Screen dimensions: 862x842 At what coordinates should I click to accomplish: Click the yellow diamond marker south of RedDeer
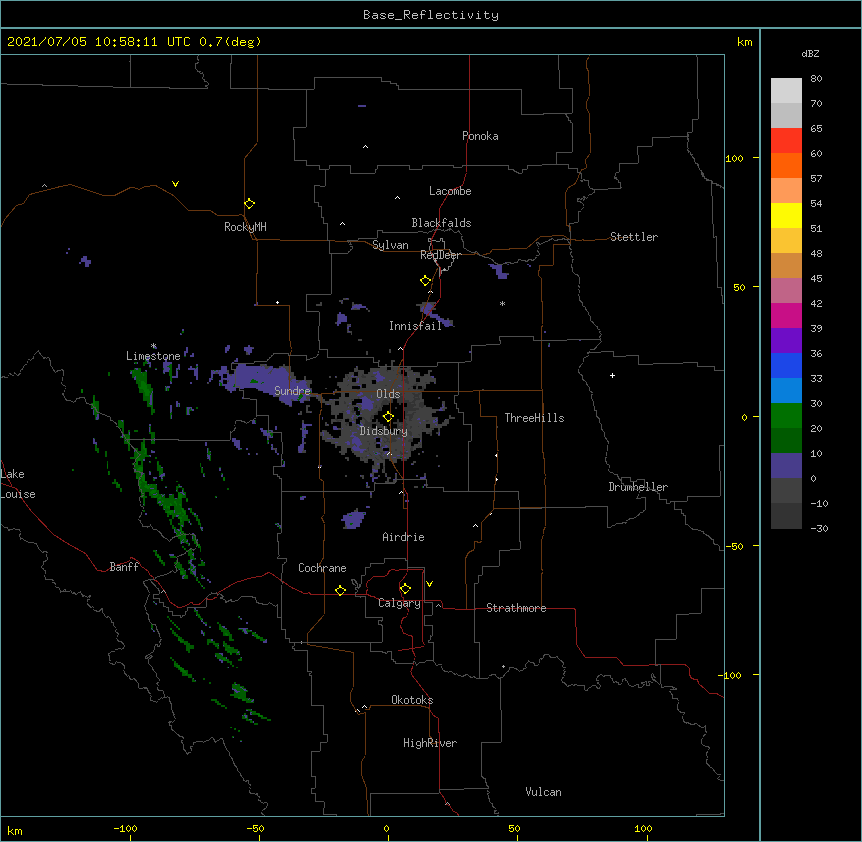[x=426, y=281]
